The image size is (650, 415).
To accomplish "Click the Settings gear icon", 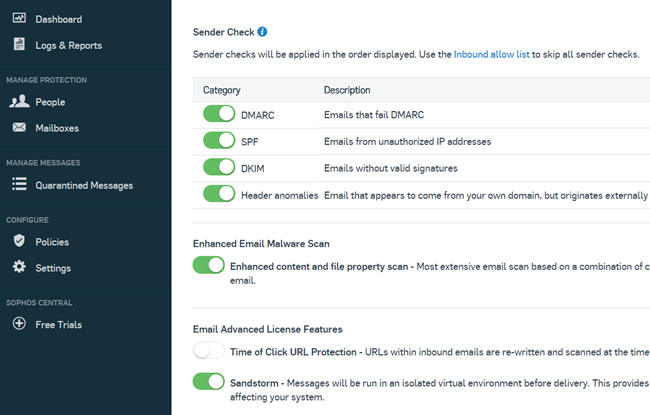I will coord(18,268).
